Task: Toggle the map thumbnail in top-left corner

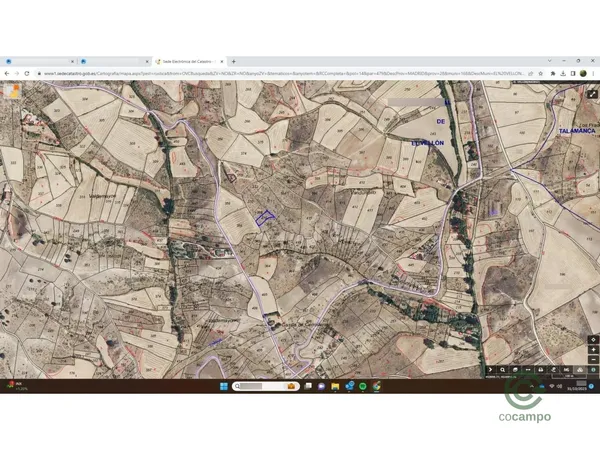Action: coord(12,90)
